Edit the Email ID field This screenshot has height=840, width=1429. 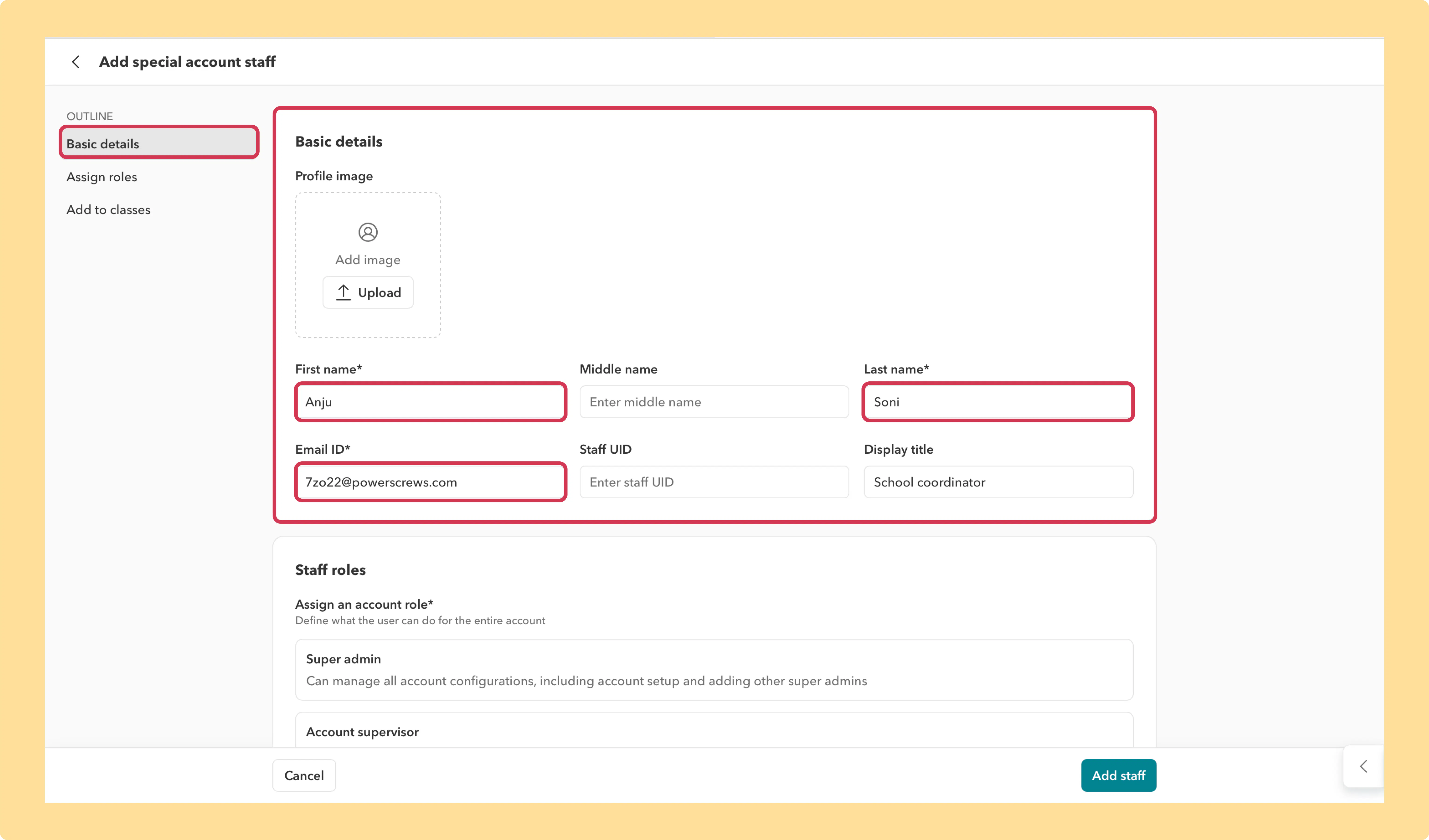431,482
